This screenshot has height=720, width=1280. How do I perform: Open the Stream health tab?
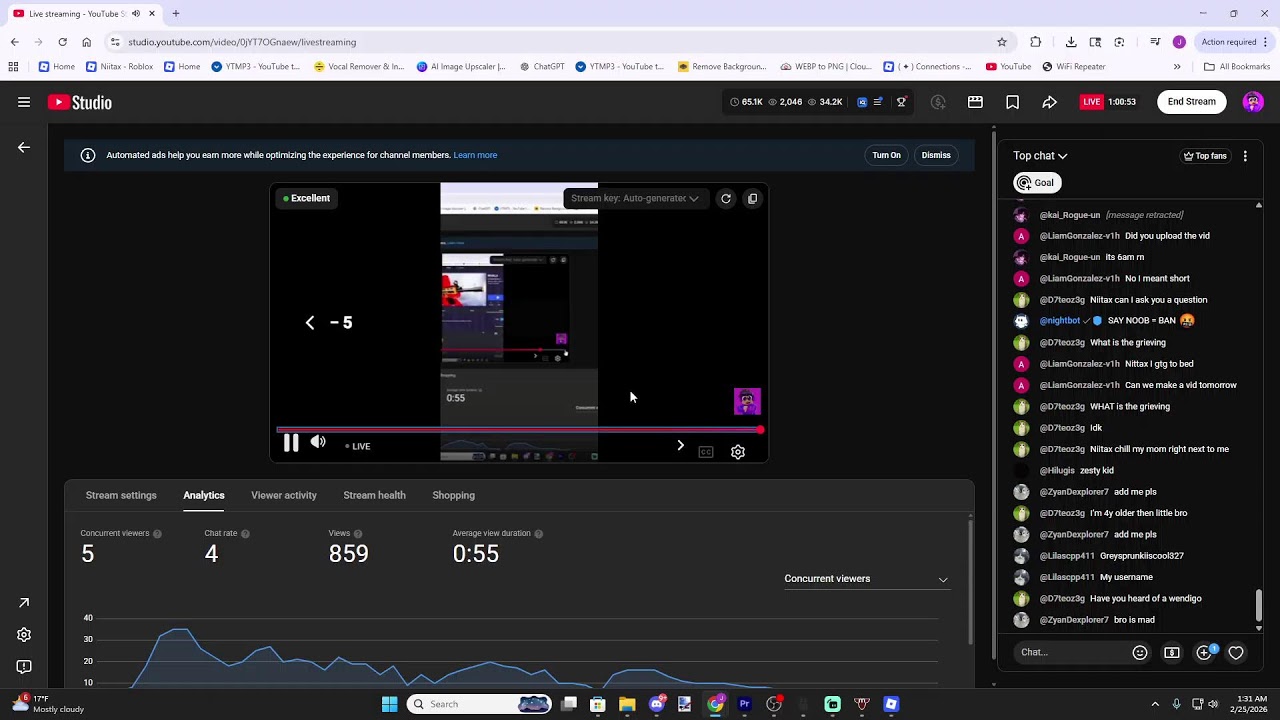tap(374, 495)
